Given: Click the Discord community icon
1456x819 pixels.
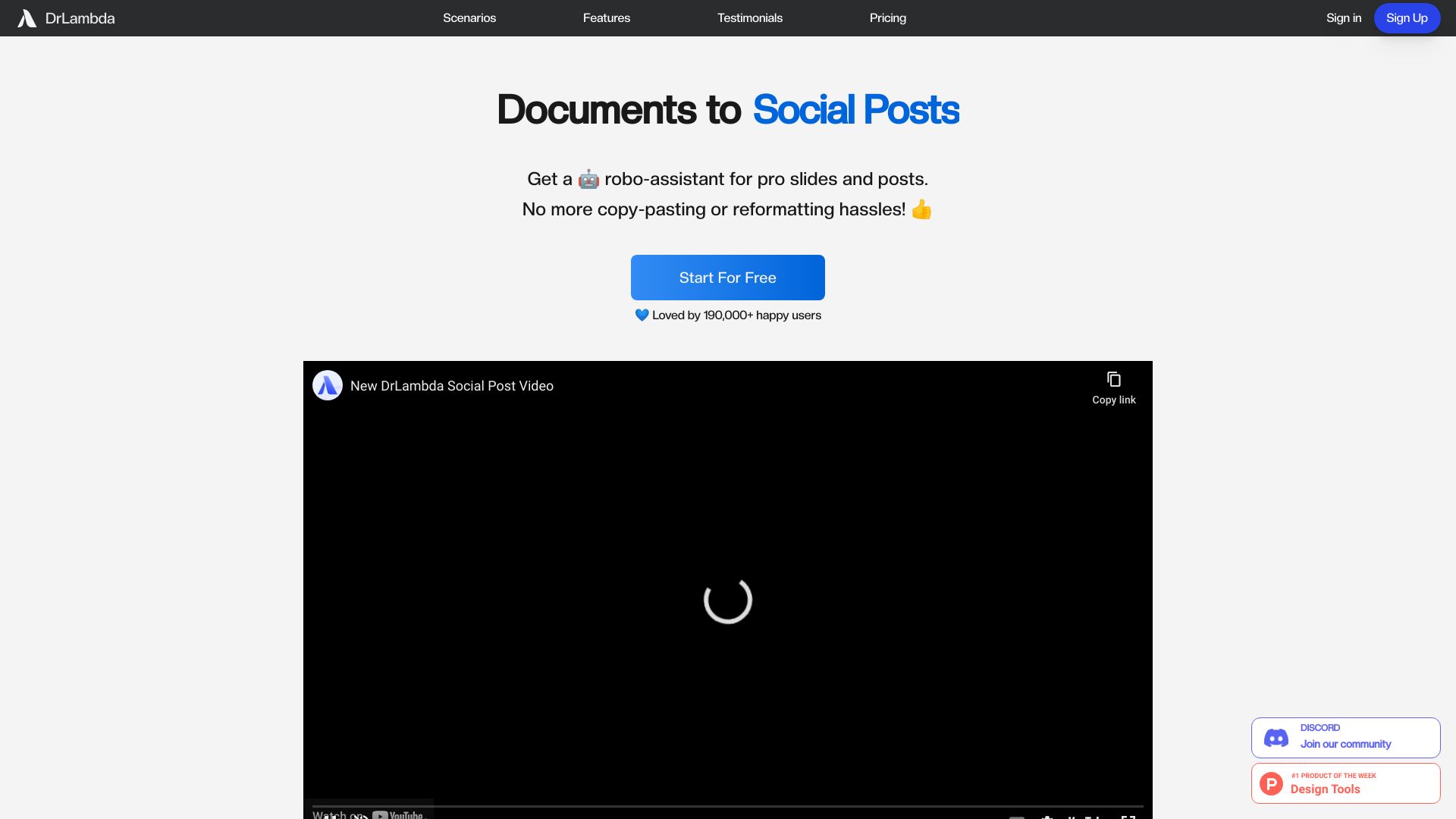Looking at the screenshot, I should point(1276,736).
